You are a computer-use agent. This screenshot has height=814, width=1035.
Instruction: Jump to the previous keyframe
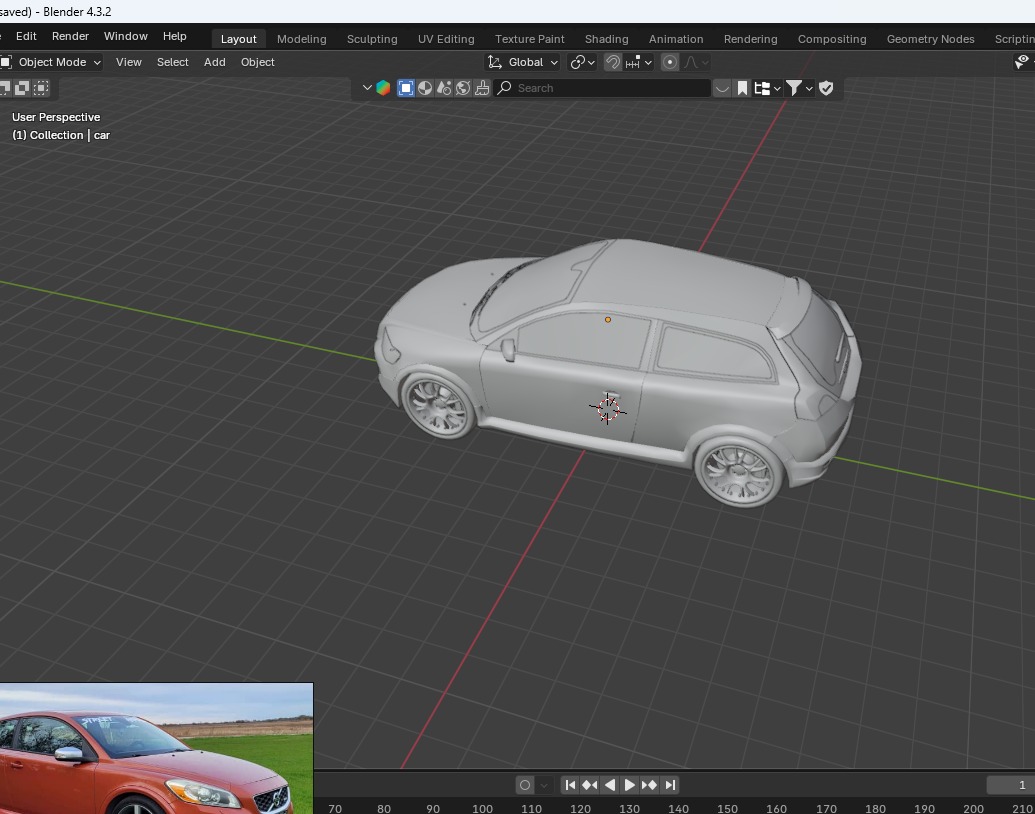[x=589, y=785]
